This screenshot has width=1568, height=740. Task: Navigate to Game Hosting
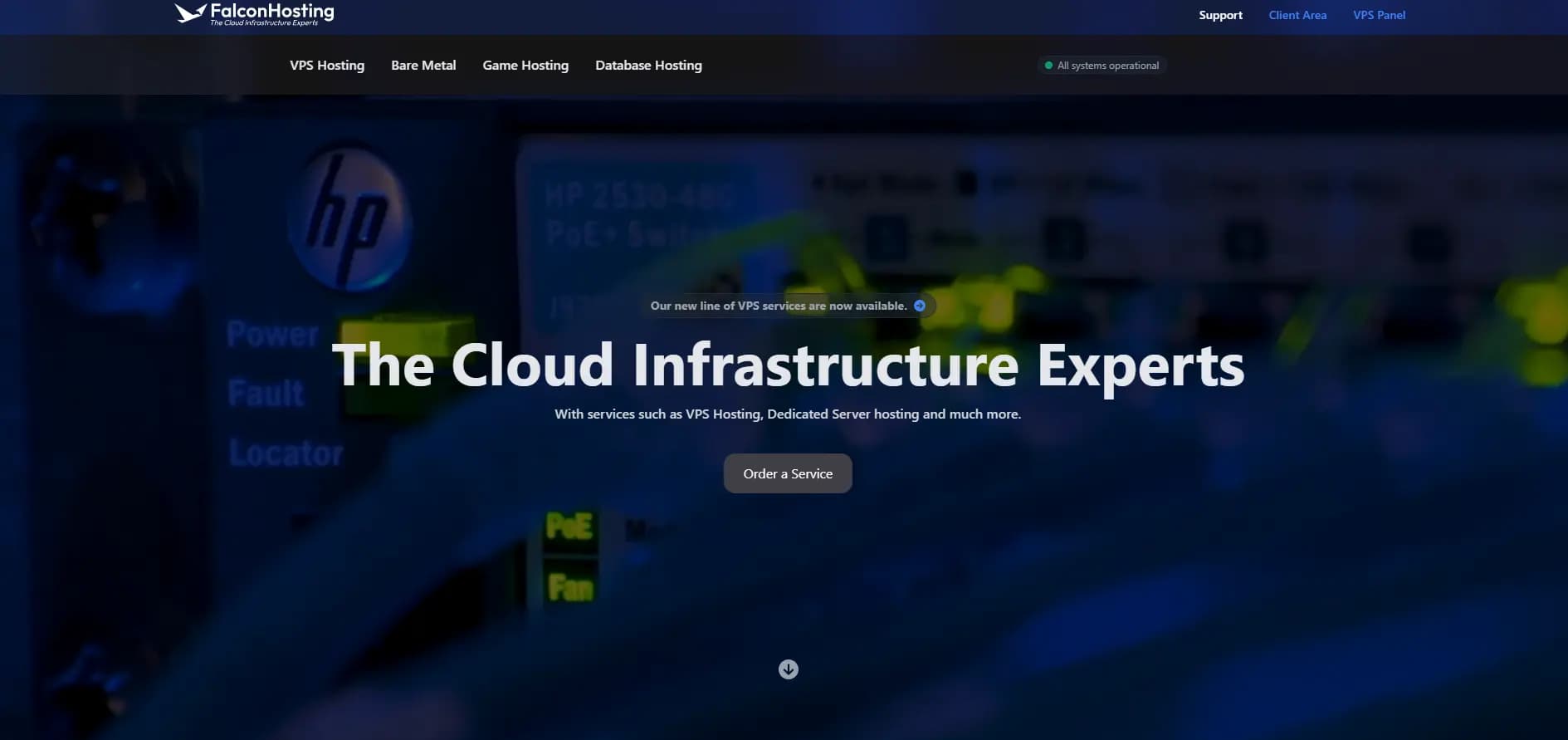(525, 66)
